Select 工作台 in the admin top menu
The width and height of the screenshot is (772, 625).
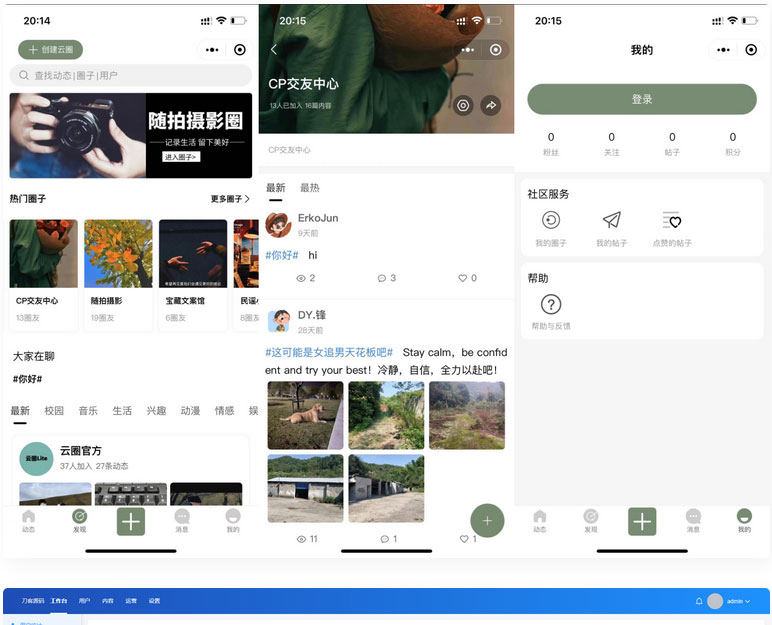tap(59, 601)
